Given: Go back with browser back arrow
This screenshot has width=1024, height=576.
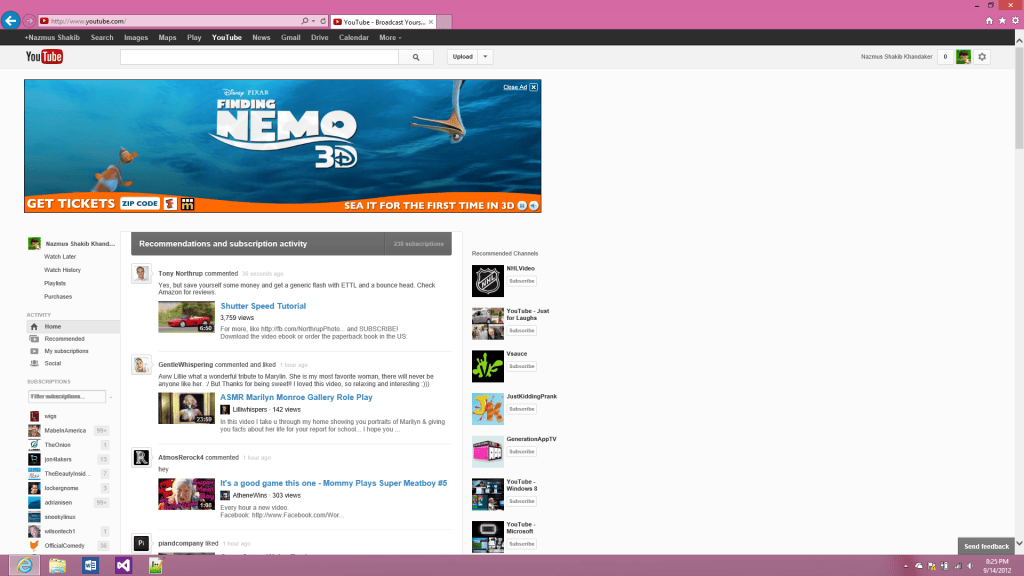Looking at the screenshot, I should click(x=10, y=21).
